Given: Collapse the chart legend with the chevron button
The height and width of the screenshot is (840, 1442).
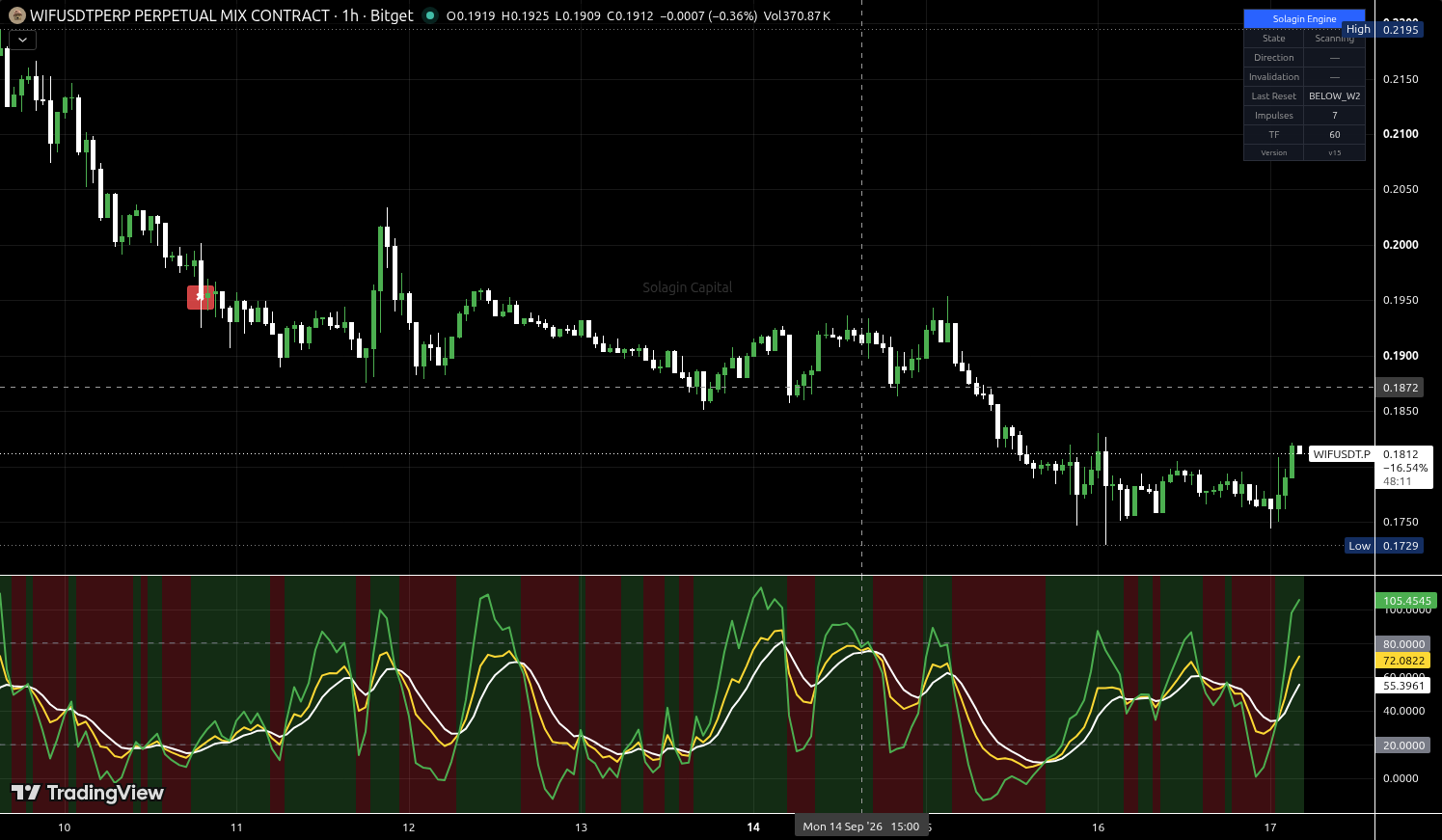Looking at the screenshot, I should click(x=22, y=40).
